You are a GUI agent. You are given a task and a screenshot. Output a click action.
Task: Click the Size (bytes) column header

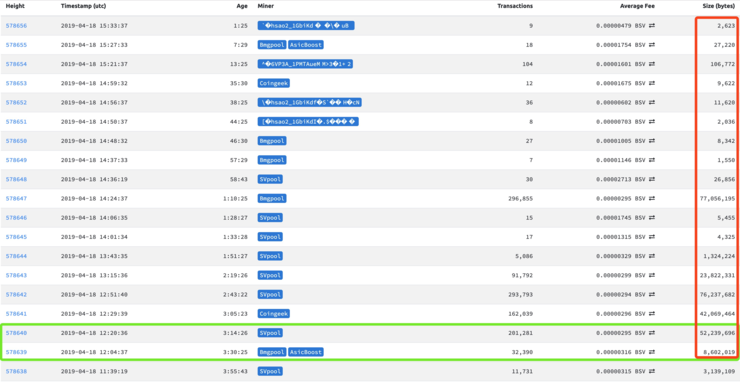pos(719,6)
